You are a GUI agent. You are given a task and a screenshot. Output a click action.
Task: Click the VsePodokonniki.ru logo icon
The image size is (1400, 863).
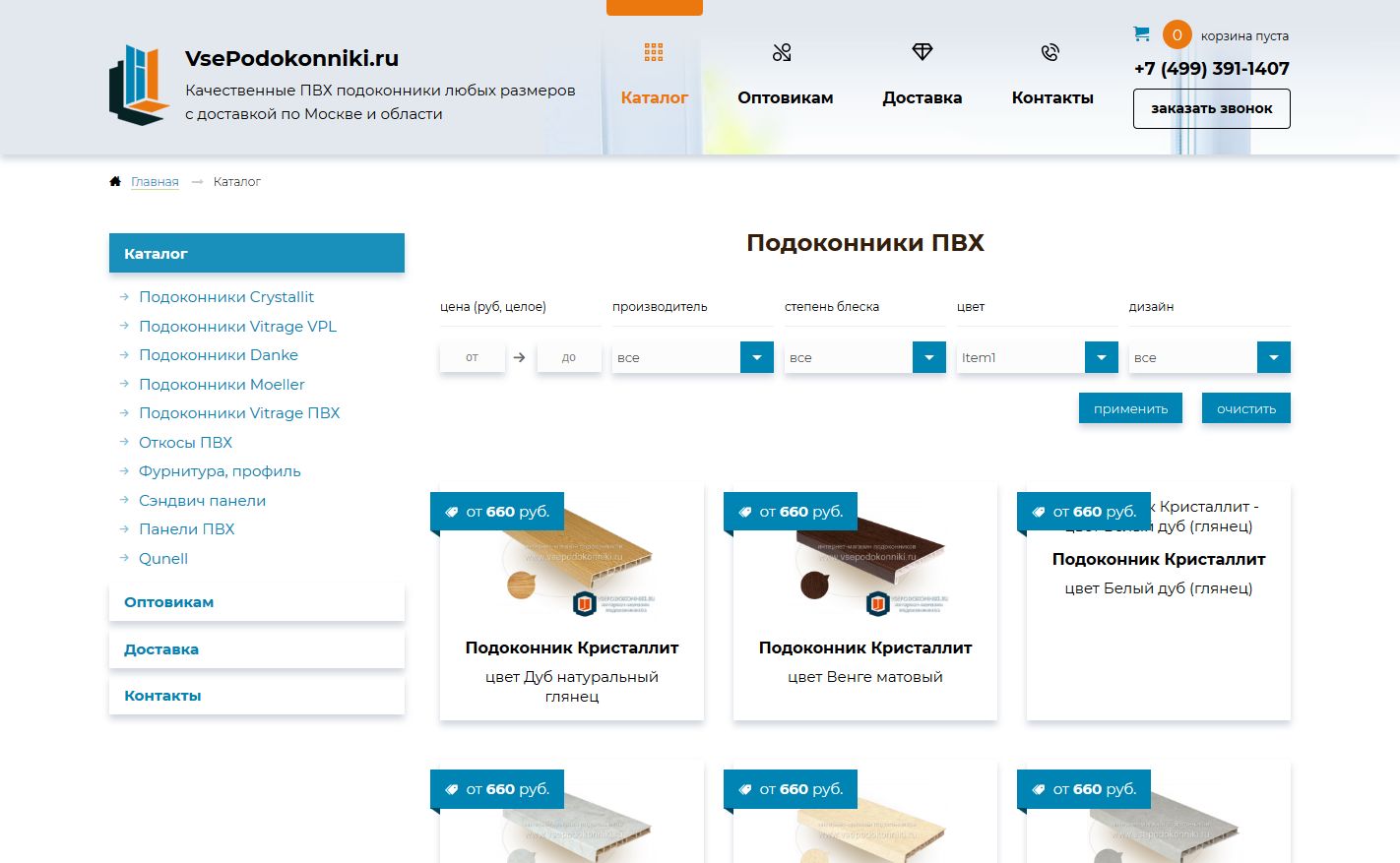click(x=139, y=85)
